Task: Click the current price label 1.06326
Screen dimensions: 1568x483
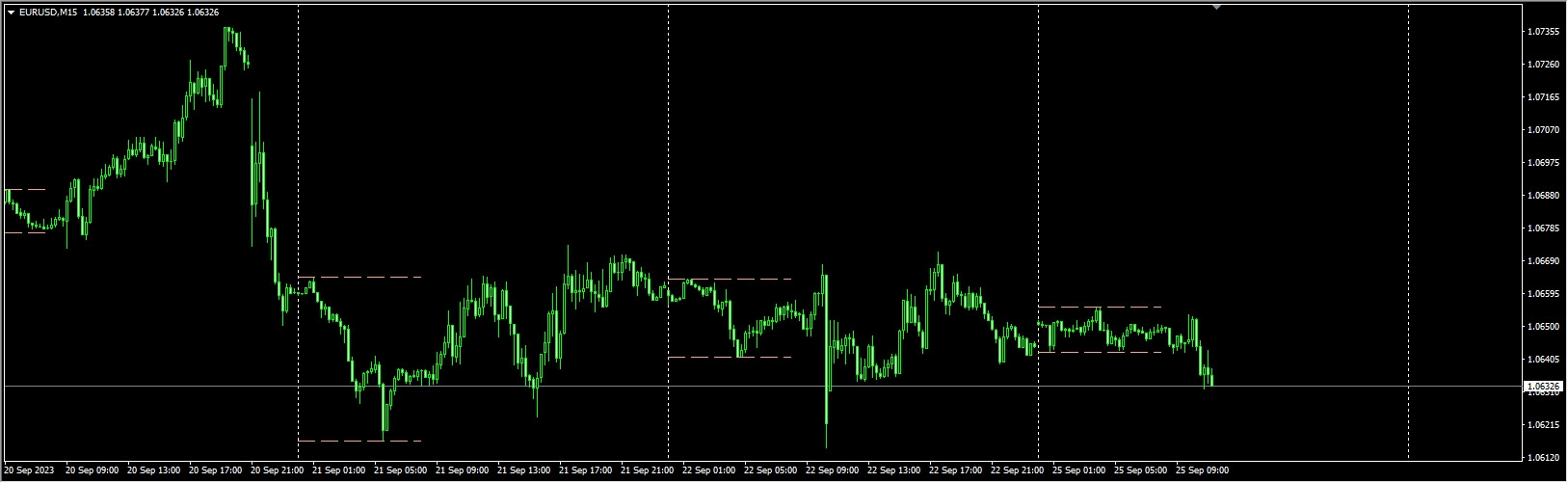Action: 1545,387
